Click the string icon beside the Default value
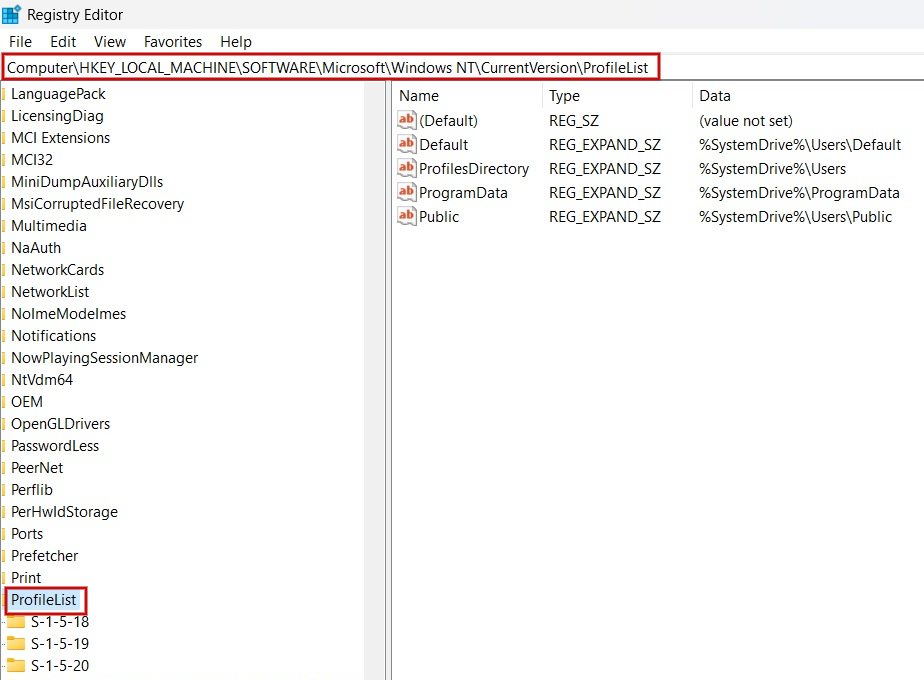Viewport: 924px width, 680px height. coord(406,144)
